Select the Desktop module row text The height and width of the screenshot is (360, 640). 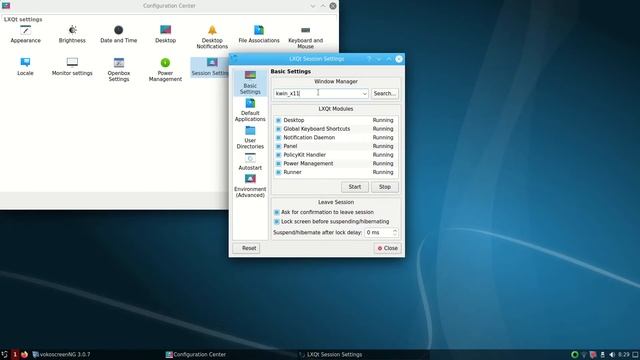point(293,120)
